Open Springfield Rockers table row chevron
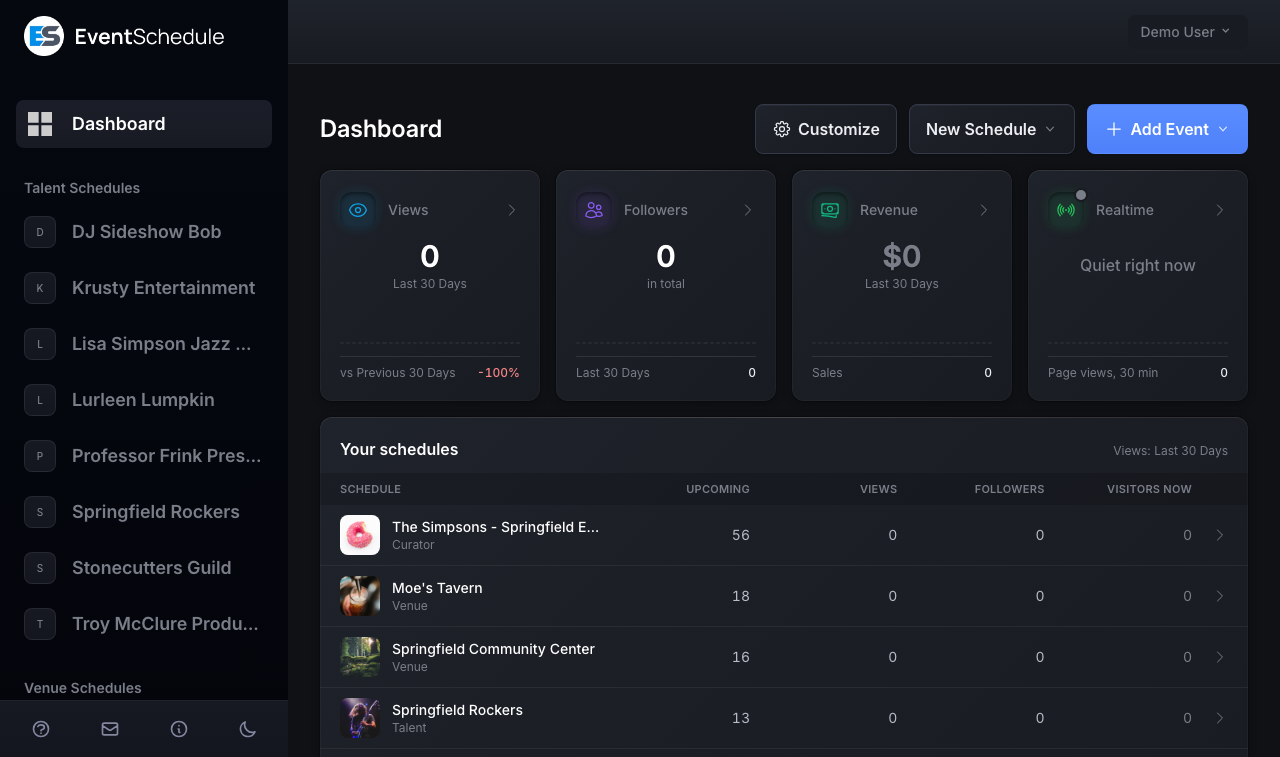1280x757 pixels. 1220,718
